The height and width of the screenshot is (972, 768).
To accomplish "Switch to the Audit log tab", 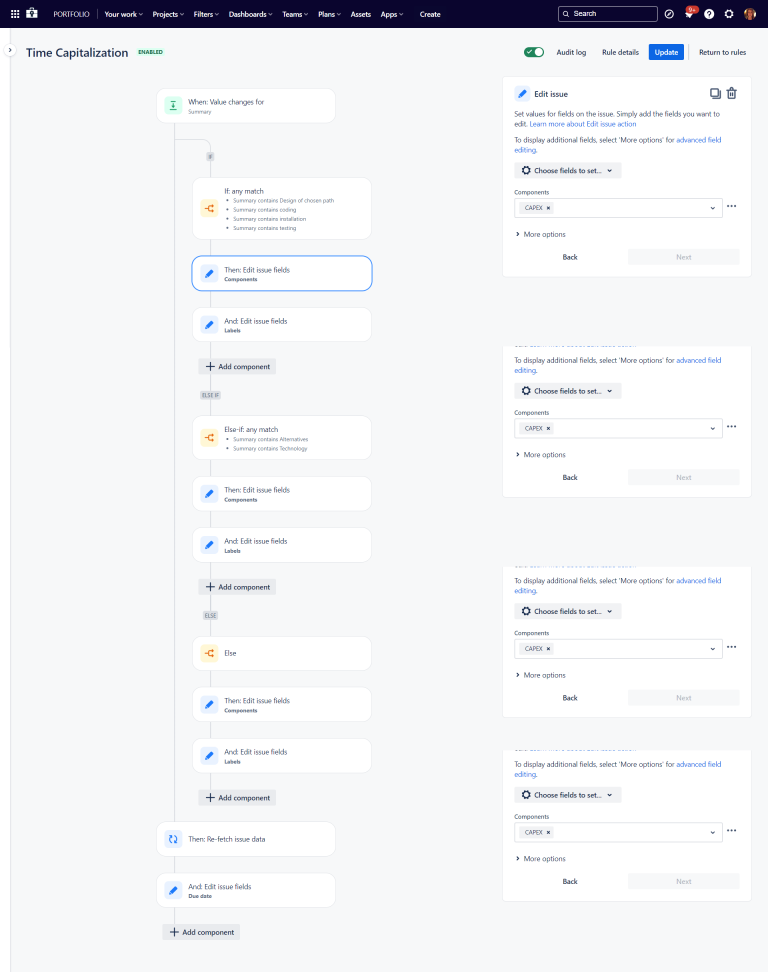I will (x=571, y=51).
